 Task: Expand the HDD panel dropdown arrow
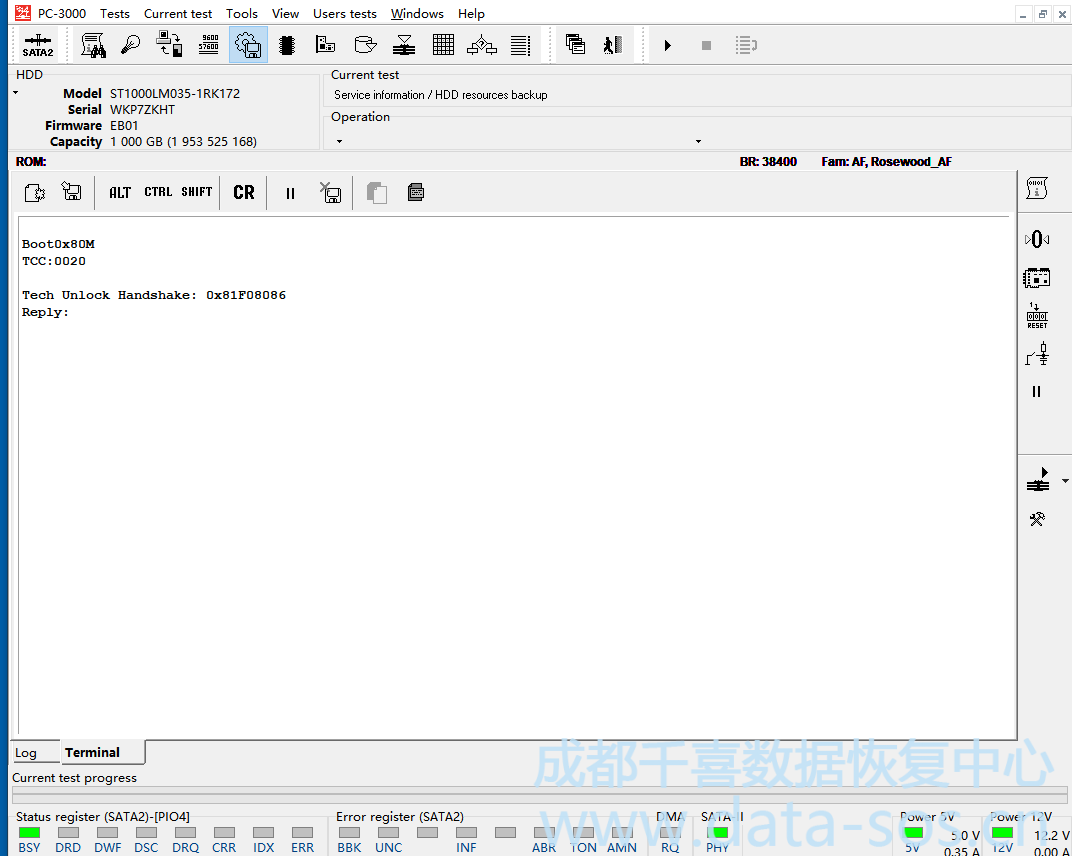(x=16, y=93)
